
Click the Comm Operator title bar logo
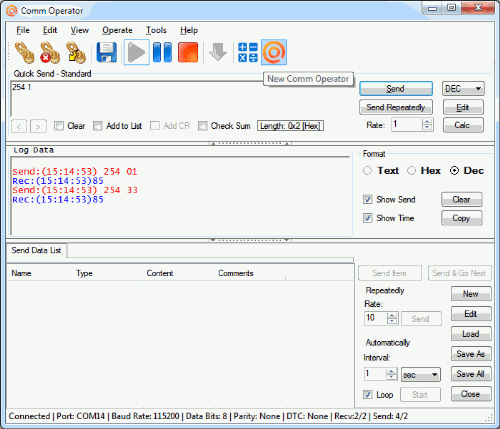[11, 11]
